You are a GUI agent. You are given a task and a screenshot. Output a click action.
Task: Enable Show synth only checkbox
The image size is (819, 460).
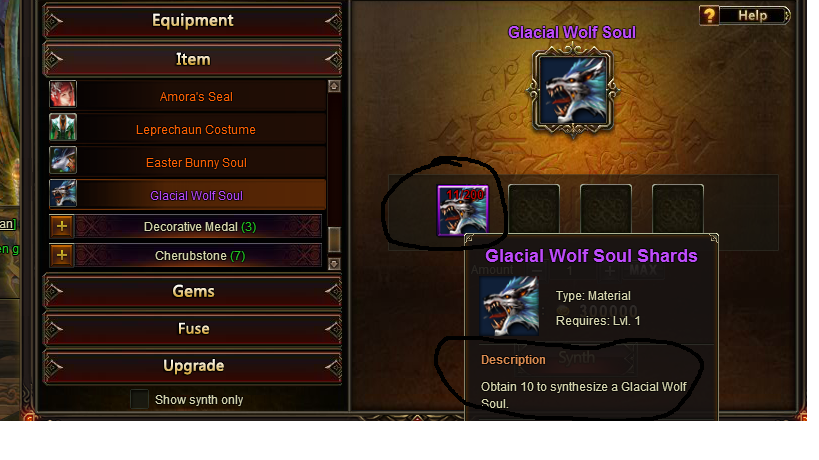[x=139, y=399]
